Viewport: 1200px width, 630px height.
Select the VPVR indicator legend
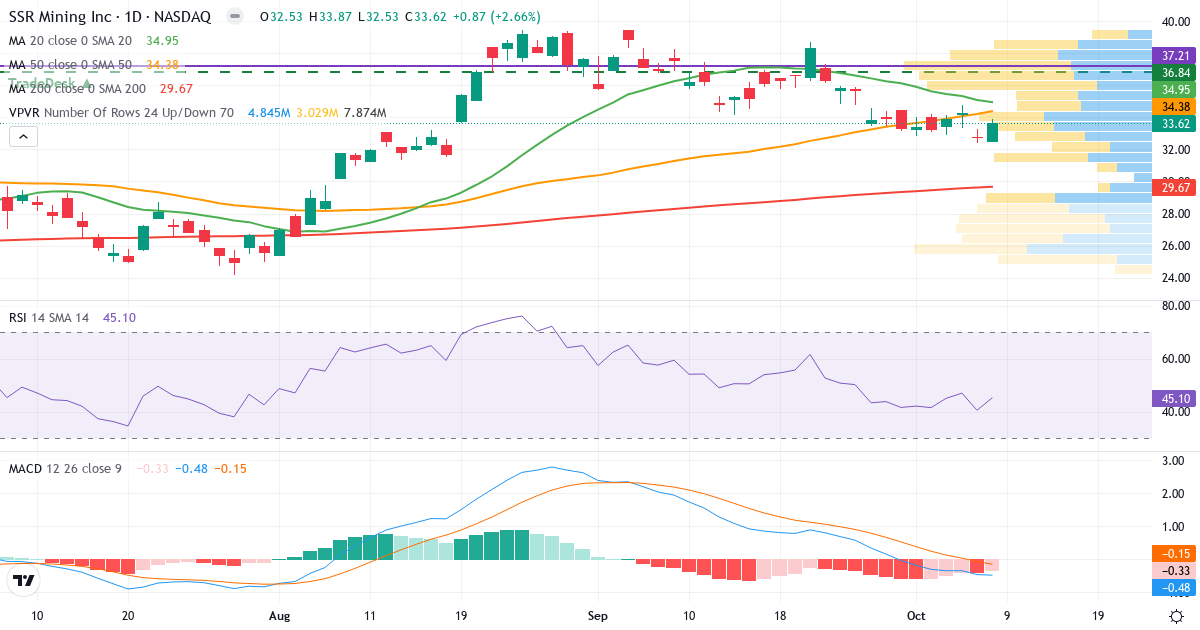[x=121, y=113]
